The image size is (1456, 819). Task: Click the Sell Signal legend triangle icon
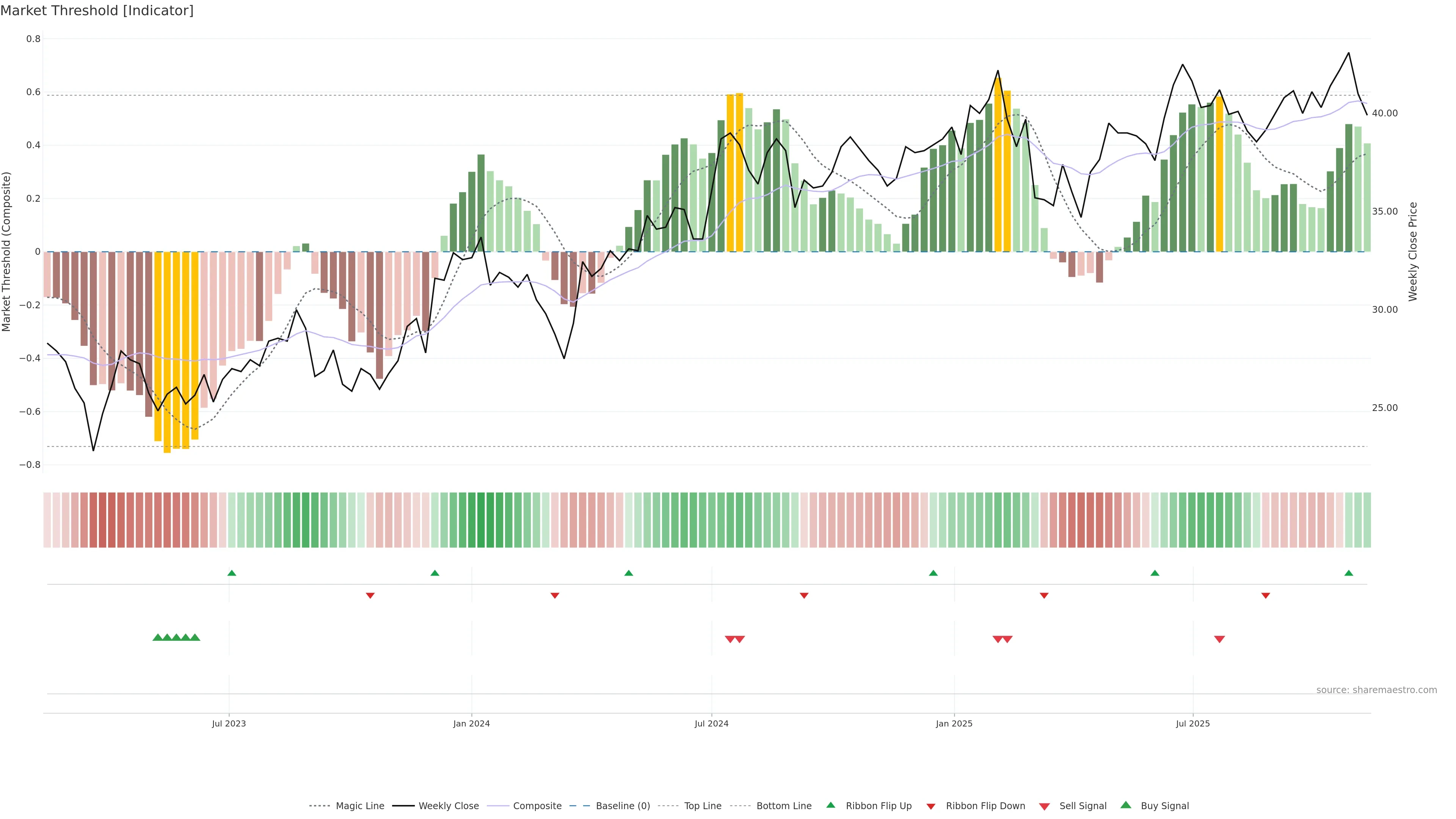pyautogui.click(x=1045, y=806)
